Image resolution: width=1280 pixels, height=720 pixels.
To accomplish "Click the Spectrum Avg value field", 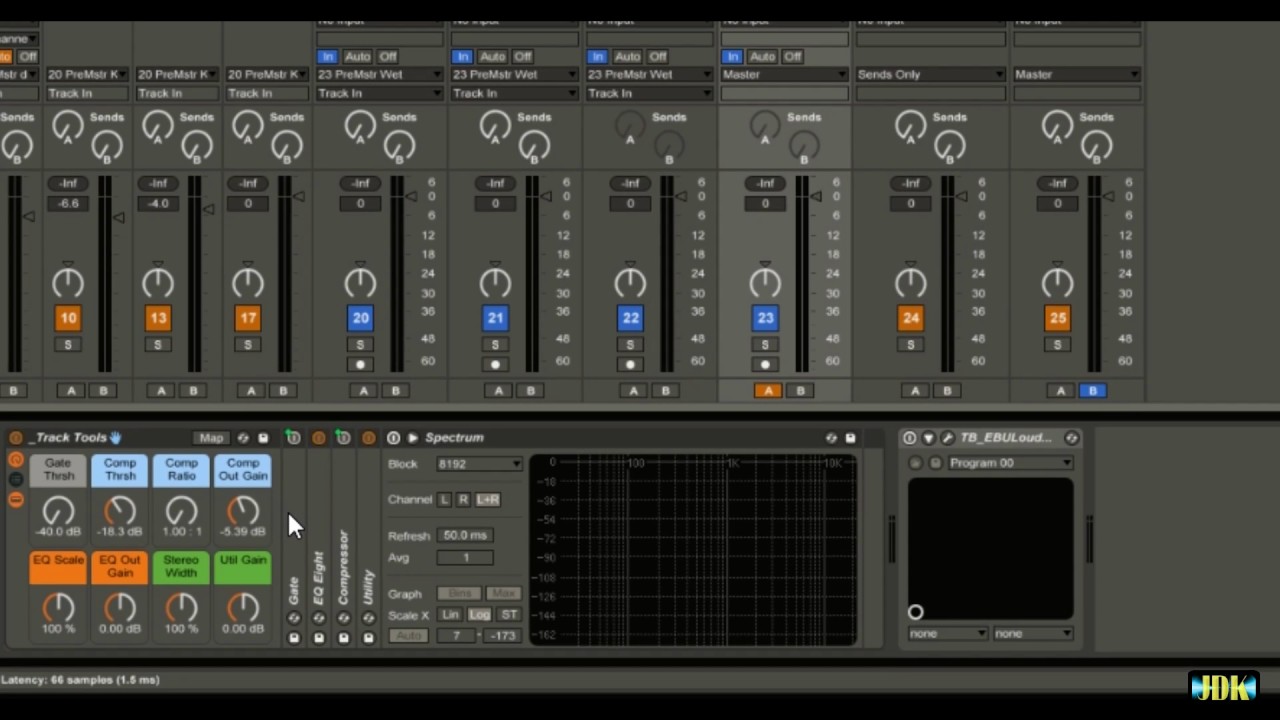I will [x=465, y=558].
